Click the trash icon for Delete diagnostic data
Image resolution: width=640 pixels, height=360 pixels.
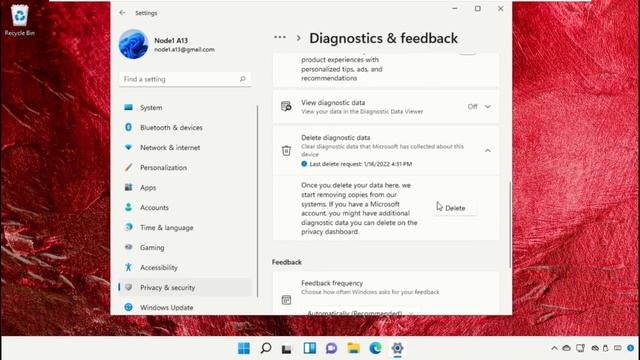click(x=286, y=151)
